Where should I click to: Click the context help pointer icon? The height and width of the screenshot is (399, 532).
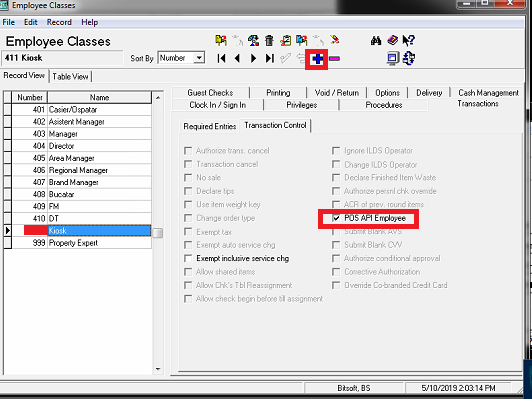408,41
